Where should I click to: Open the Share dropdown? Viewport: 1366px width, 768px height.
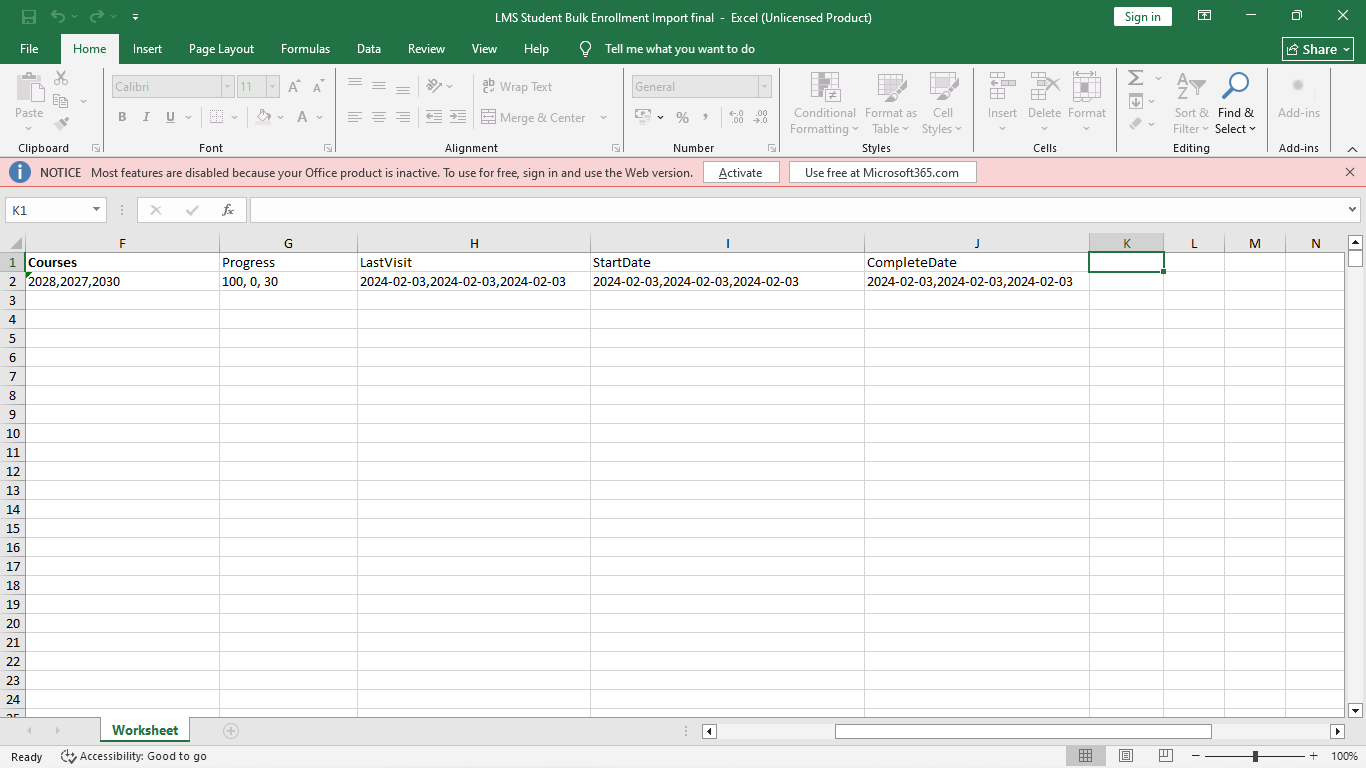coord(1318,49)
